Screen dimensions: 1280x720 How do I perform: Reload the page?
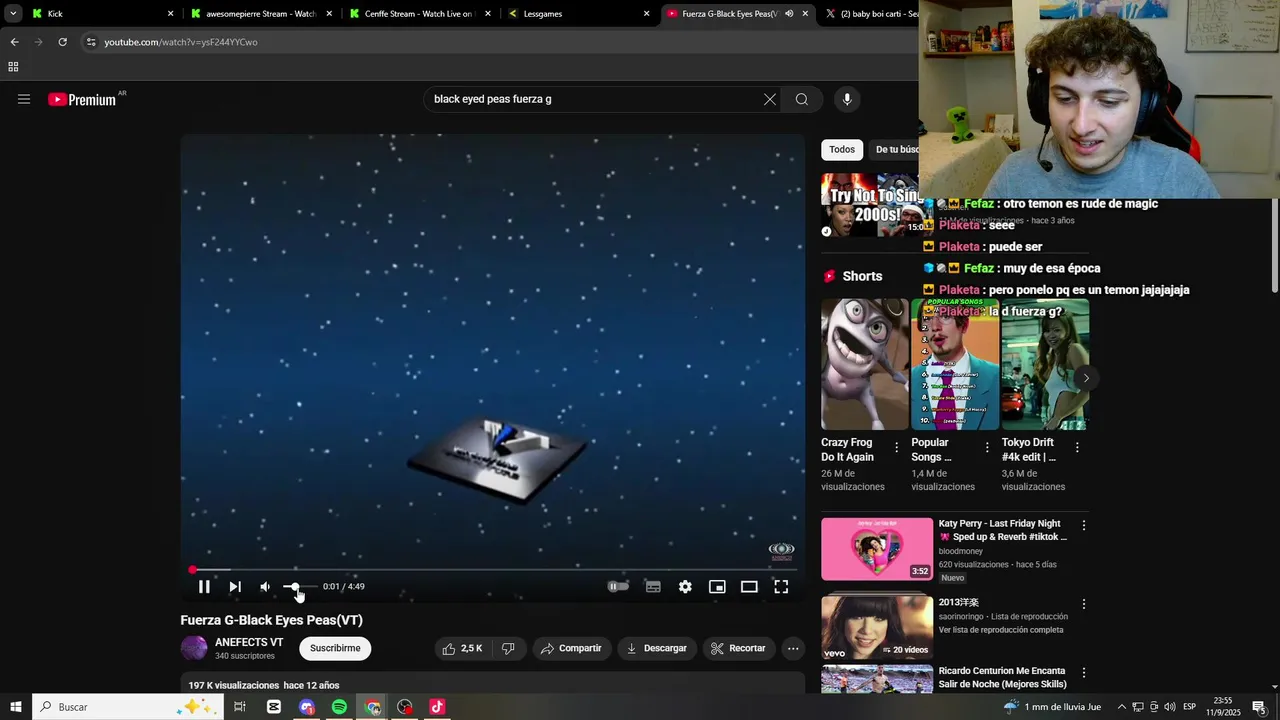pos(62,42)
